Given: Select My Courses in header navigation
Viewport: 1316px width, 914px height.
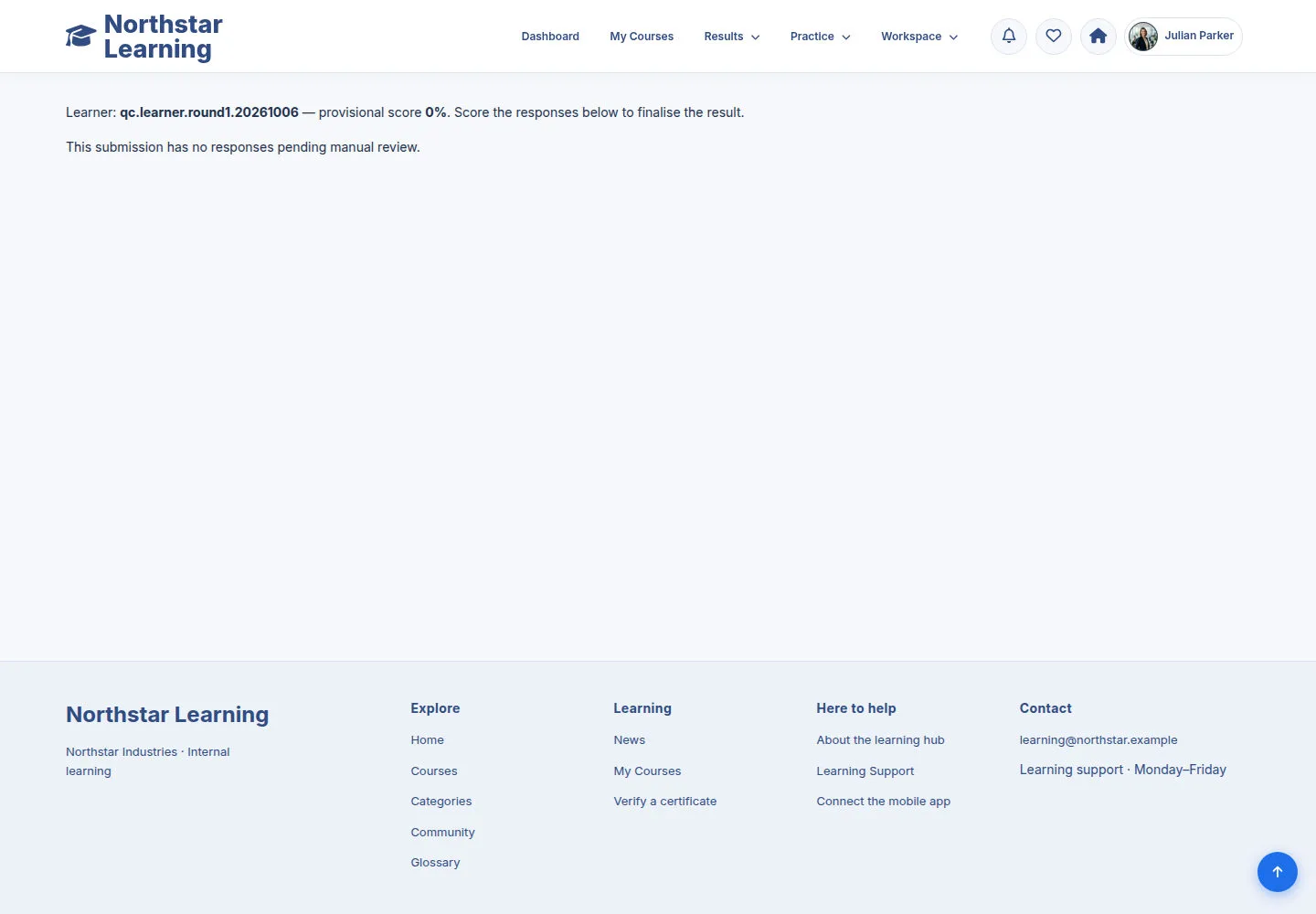Looking at the screenshot, I should point(642,37).
